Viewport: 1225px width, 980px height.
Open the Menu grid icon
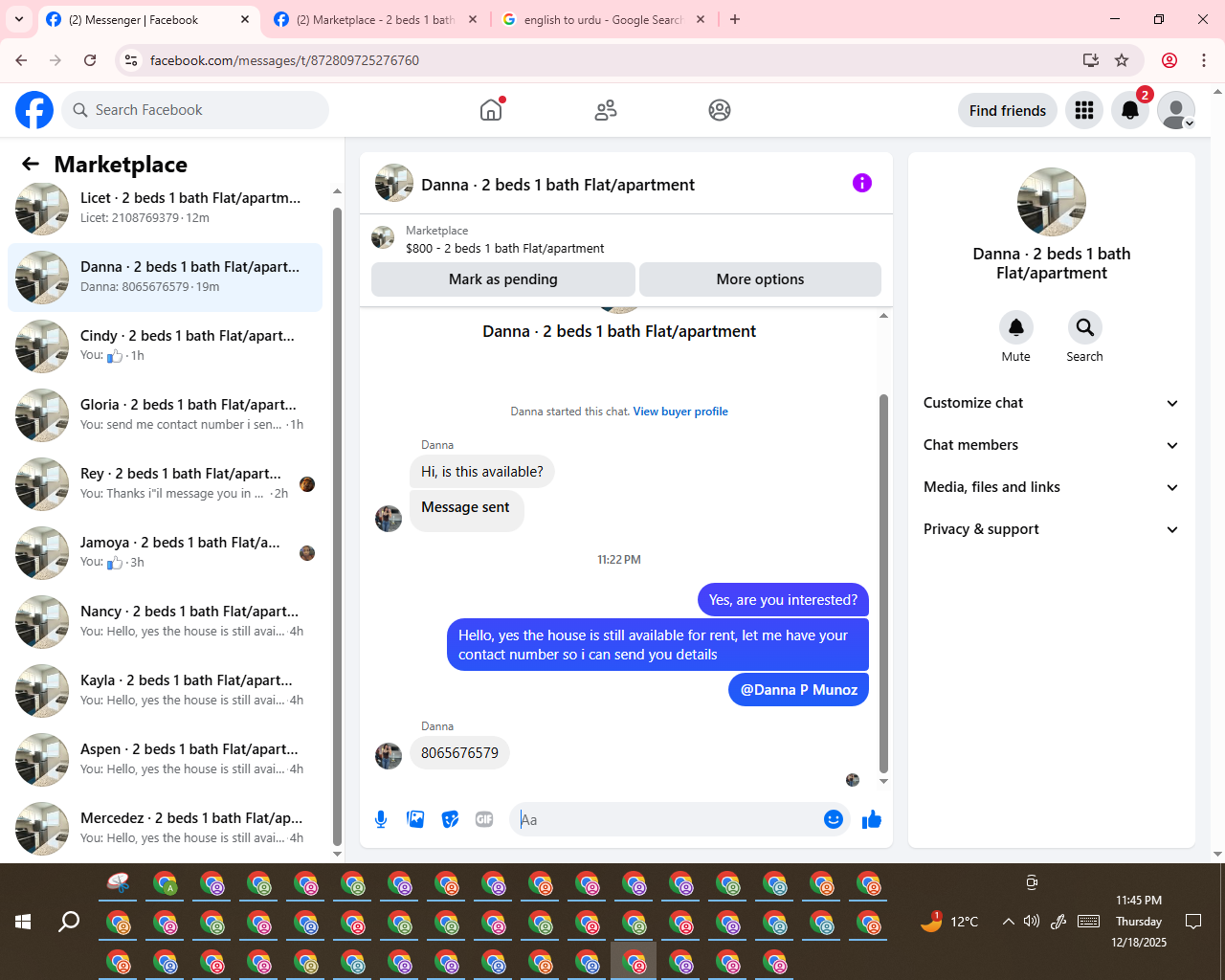point(1084,110)
